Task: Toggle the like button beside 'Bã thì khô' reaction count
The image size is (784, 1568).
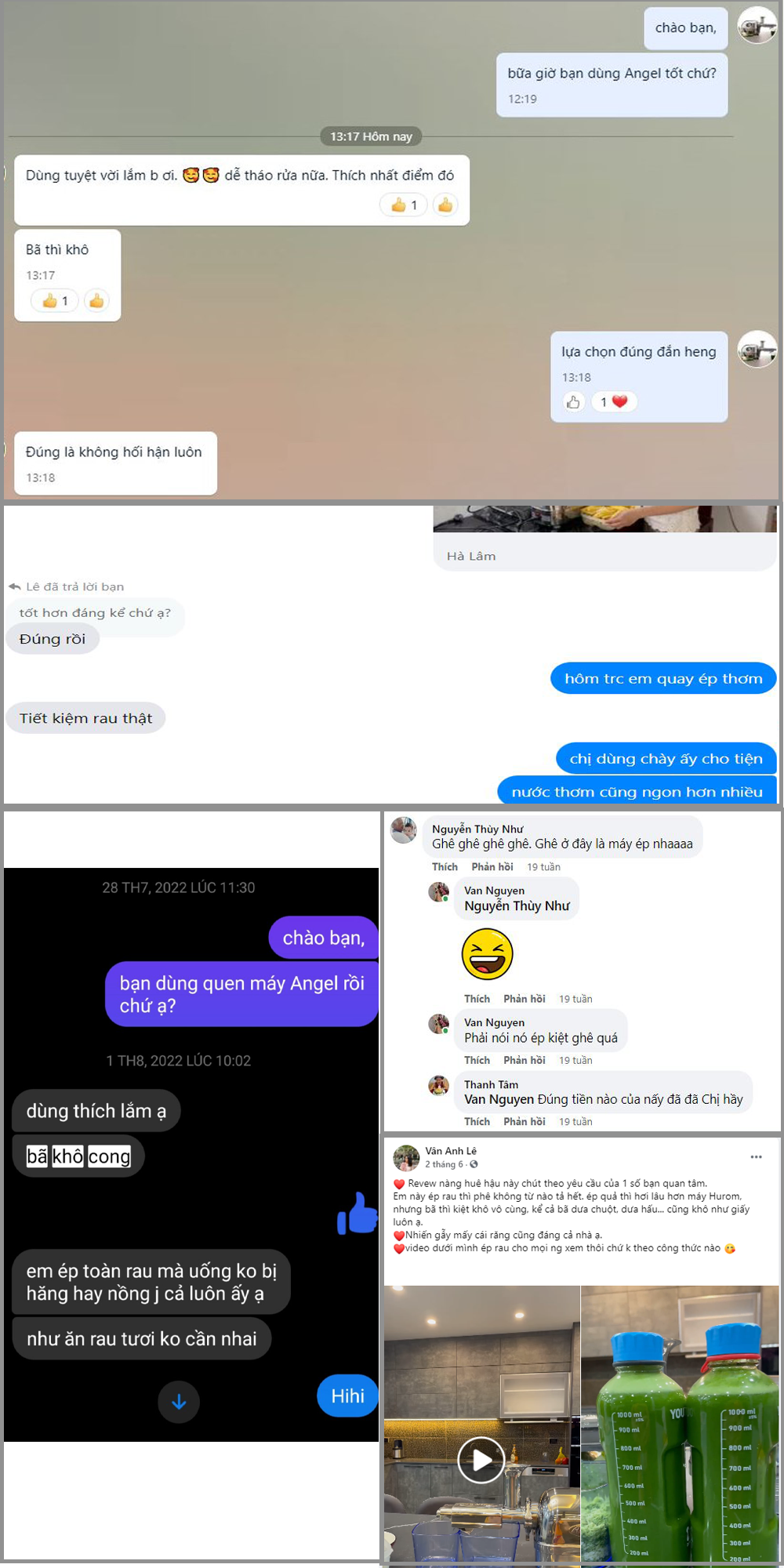Action: click(x=96, y=300)
